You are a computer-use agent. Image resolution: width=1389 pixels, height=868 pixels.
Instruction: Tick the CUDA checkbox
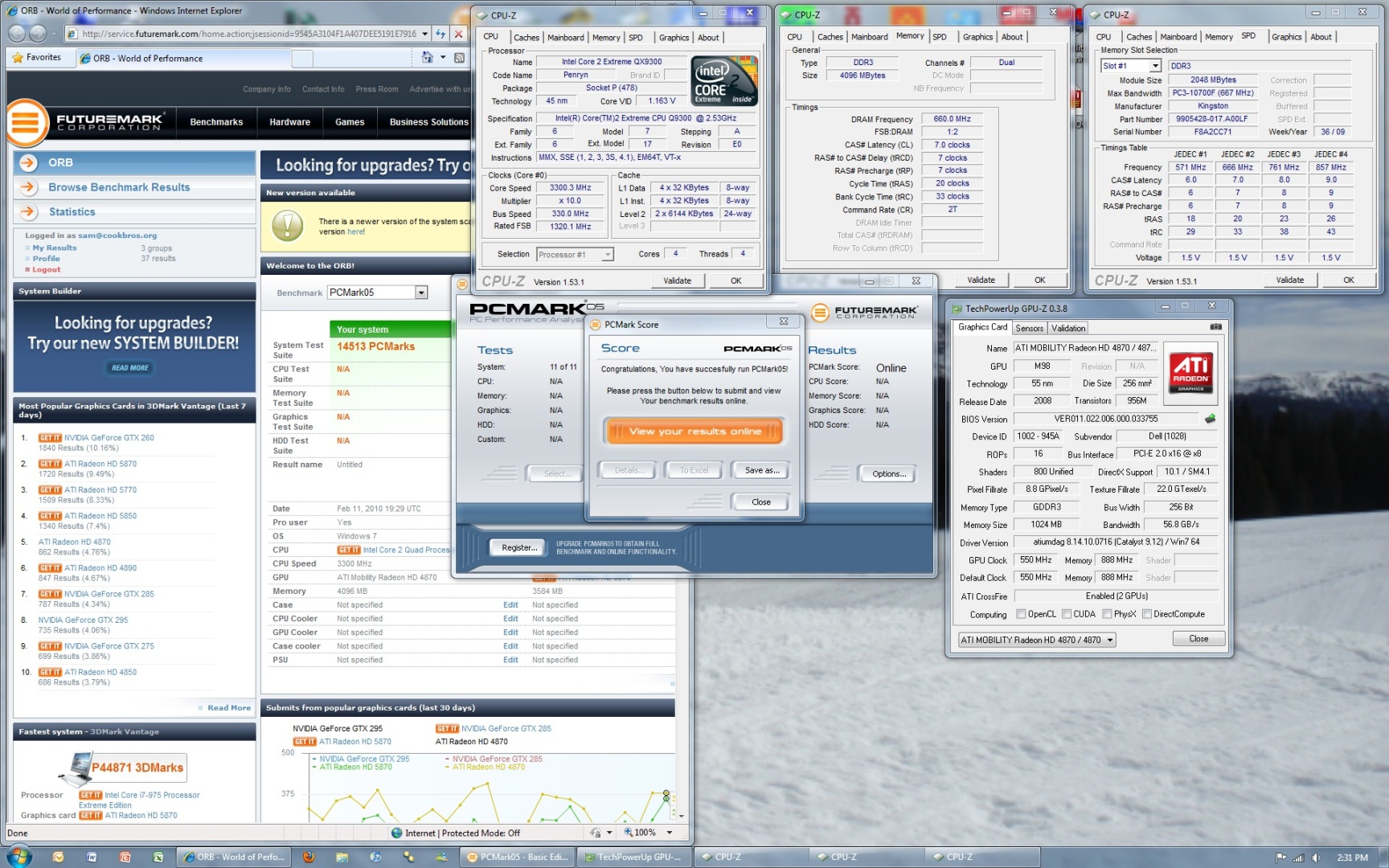coord(1067,614)
